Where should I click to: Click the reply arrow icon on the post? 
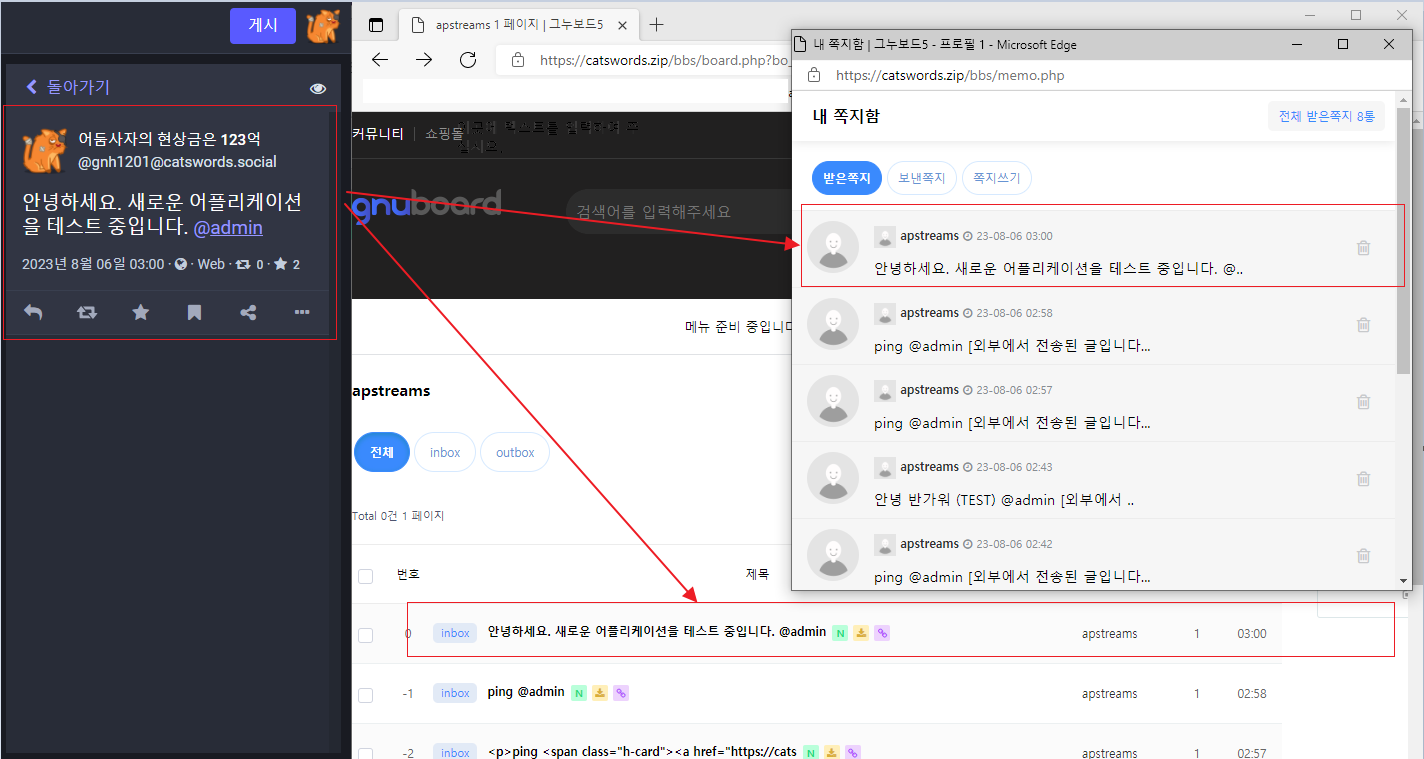(33, 313)
